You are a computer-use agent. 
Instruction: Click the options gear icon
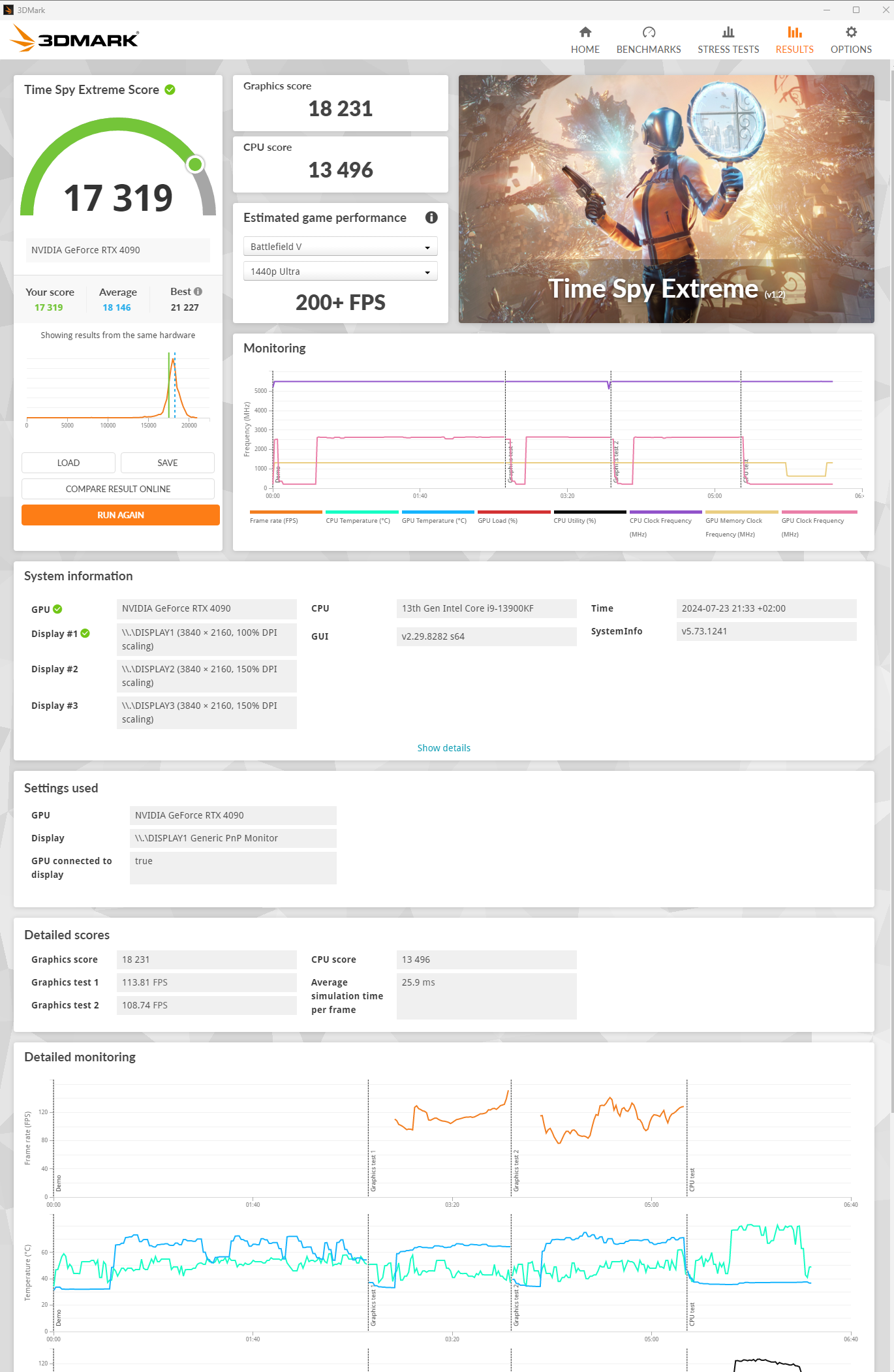(x=852, y=32)
